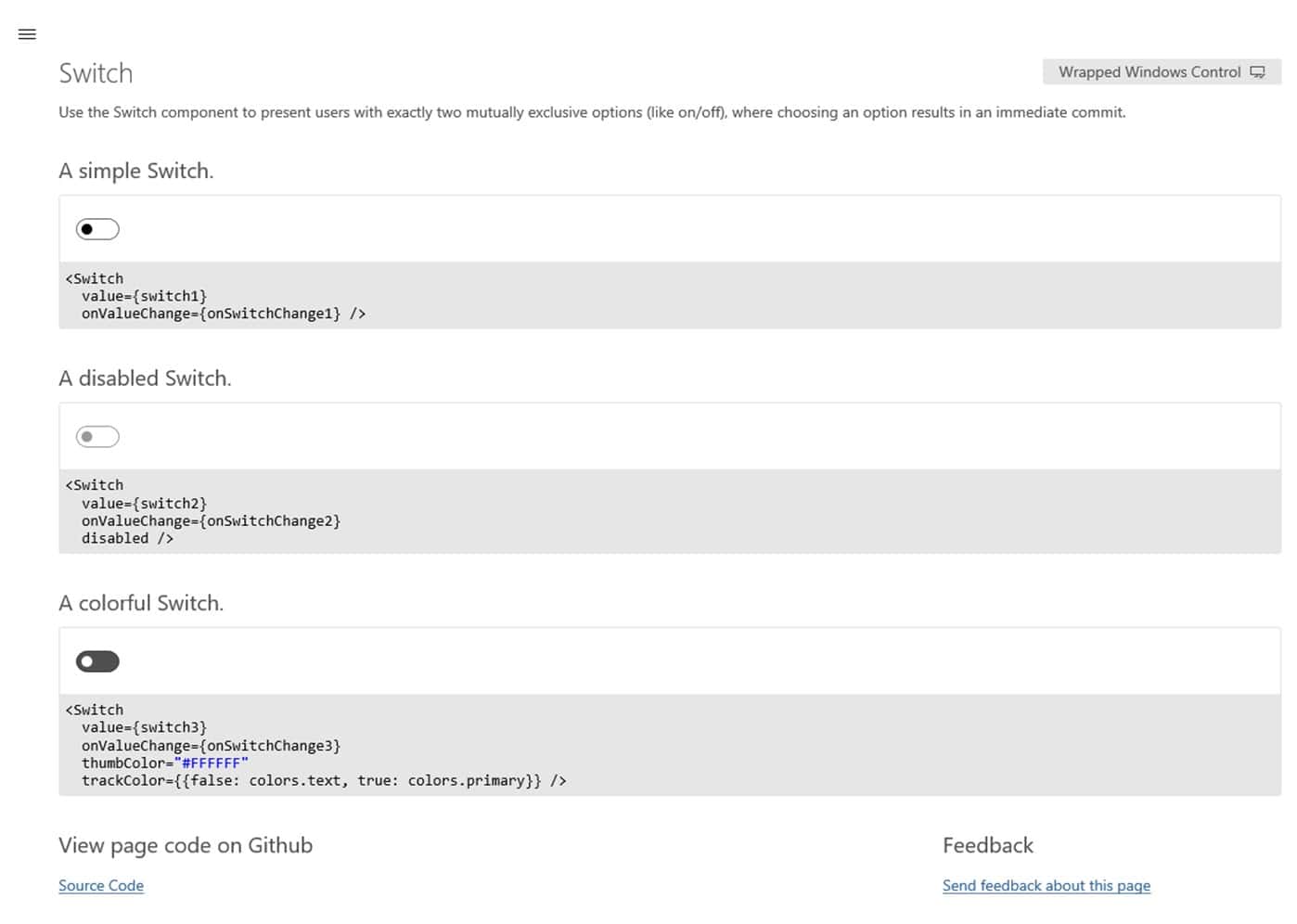Click the thumbColor="#FFFFFF" code line
The height and width of the screenshot is (924, 1297).
point(165,764)
